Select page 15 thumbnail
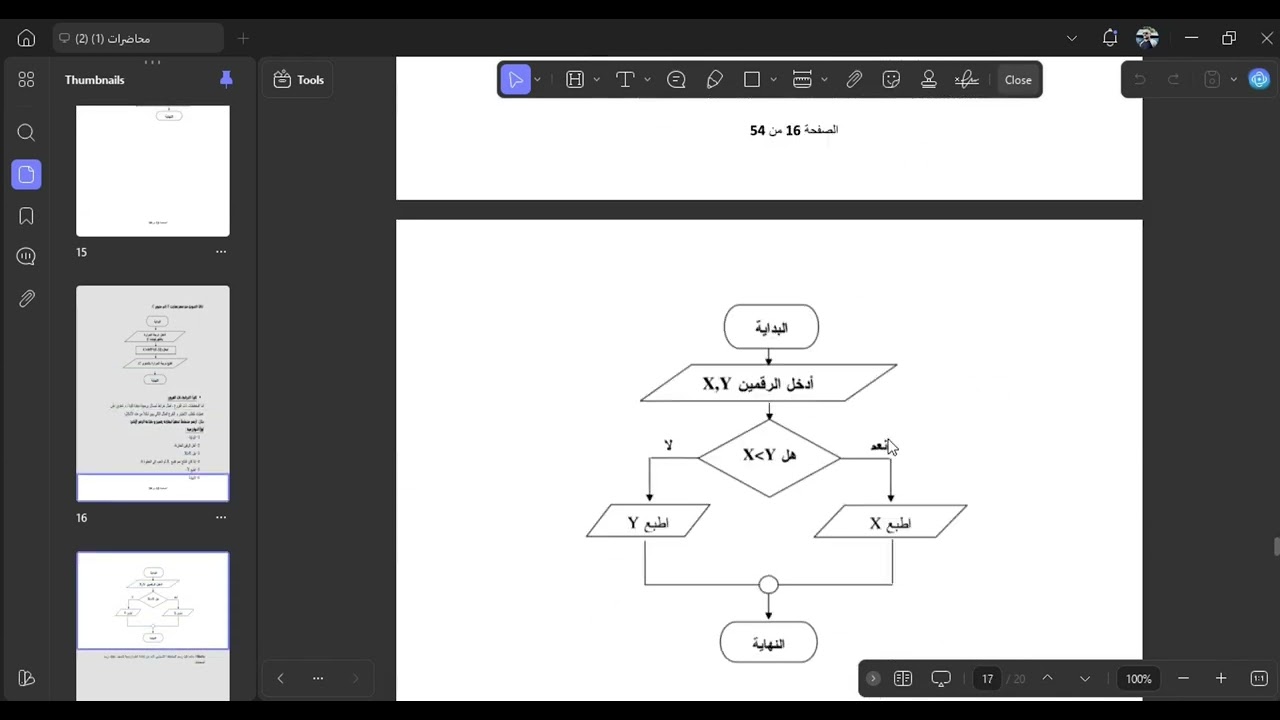This screenshot has width=1280, height=720. [x=153, y=170]
